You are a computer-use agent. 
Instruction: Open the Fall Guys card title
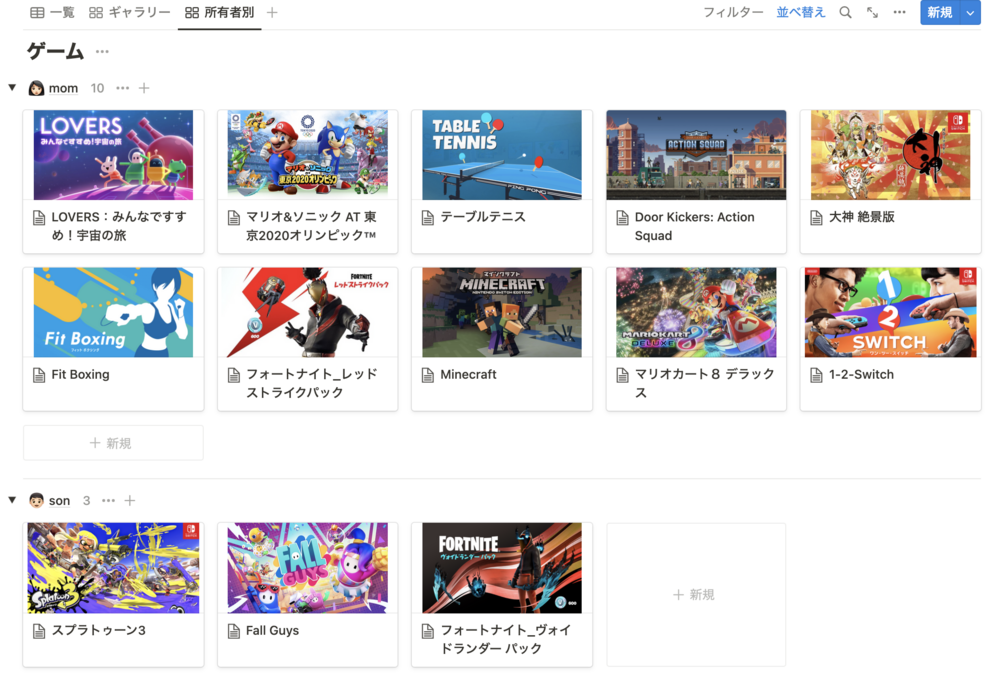[x=272, y=630]
